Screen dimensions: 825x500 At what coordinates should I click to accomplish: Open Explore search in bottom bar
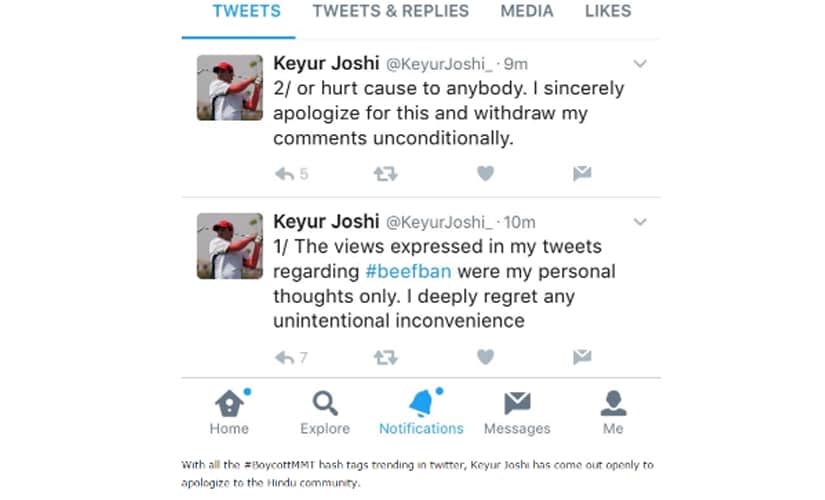[325, 413]
